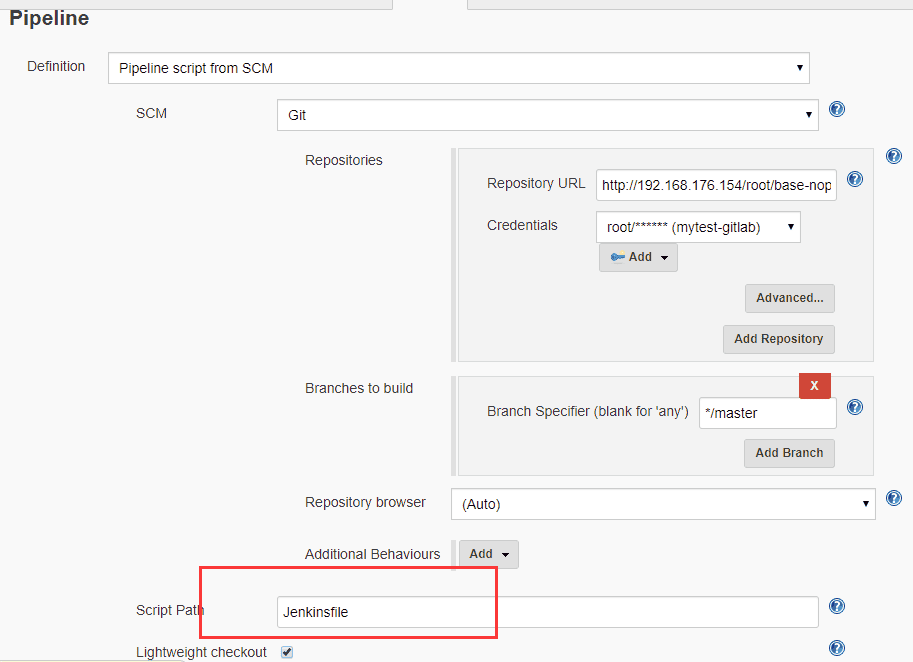
Task: Focus the Repository URL text field
Action: (716, 185)
